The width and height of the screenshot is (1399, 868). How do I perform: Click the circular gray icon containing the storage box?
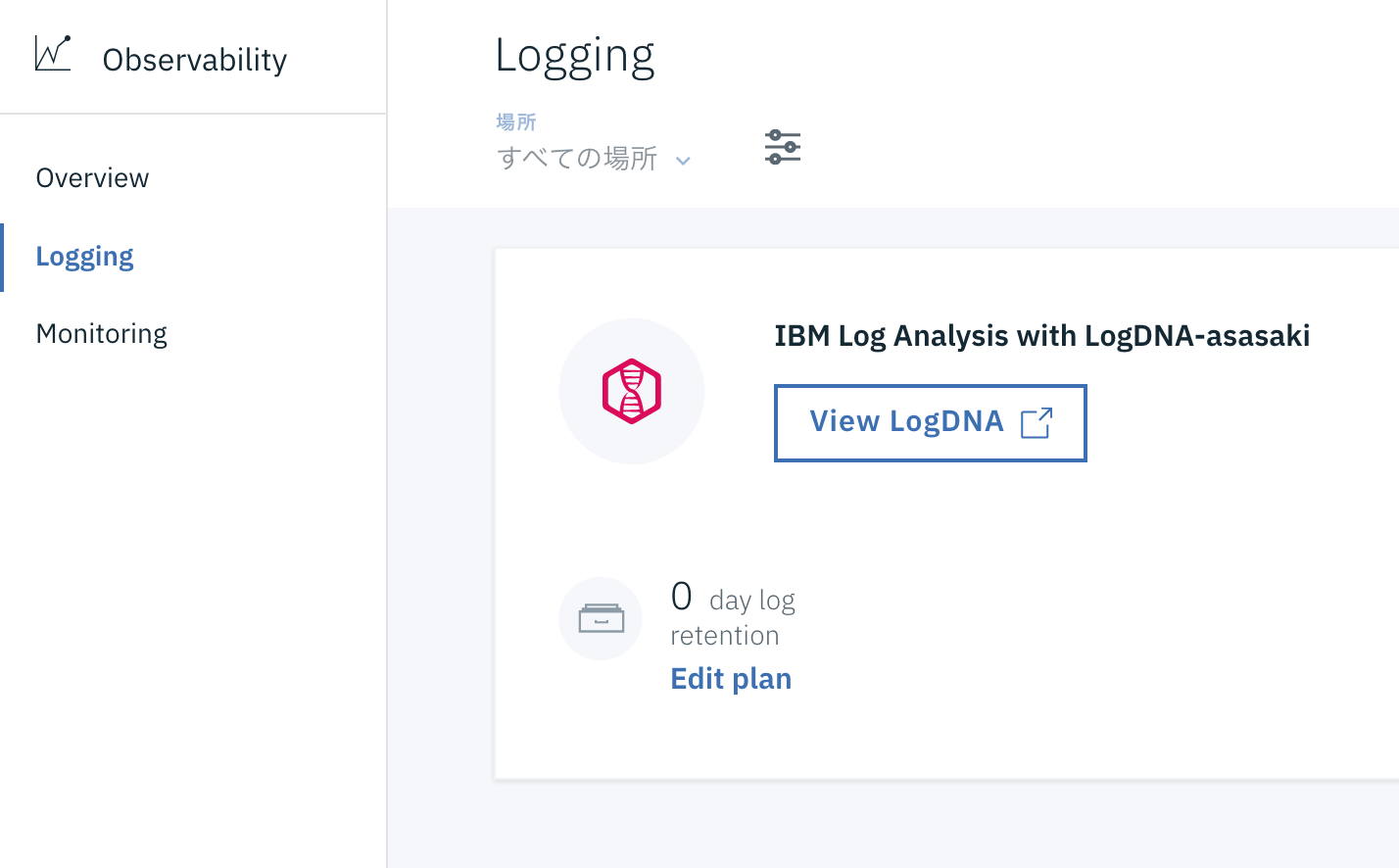(600, 618)
